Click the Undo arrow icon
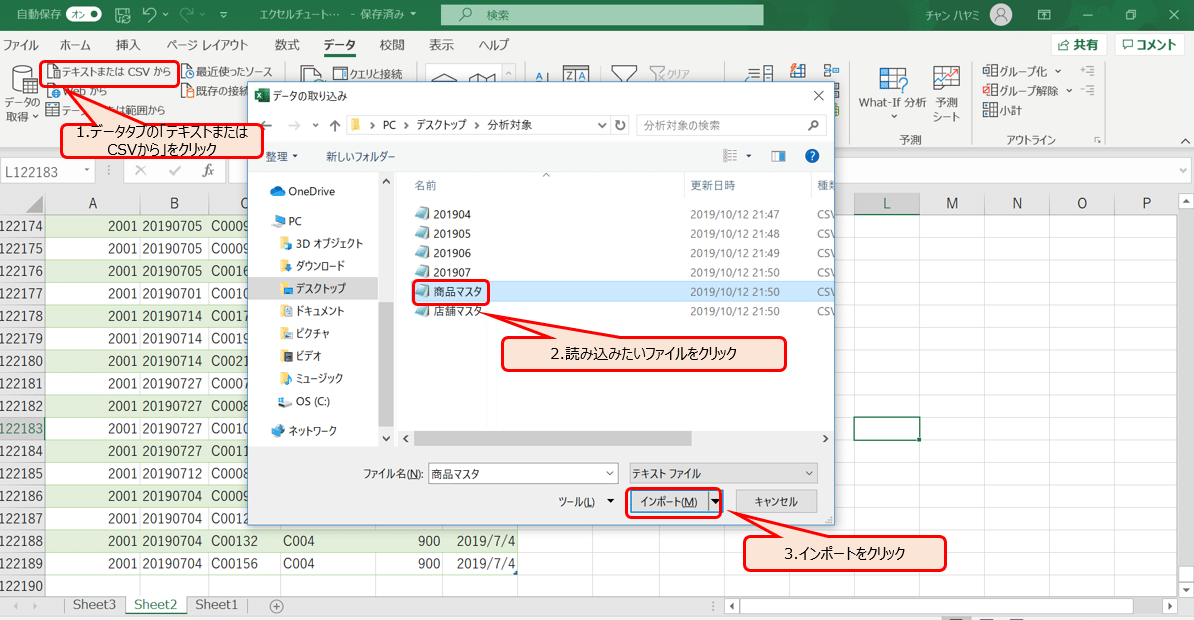The width and height of the screenshot is (1194, 620). pos(149,14)
